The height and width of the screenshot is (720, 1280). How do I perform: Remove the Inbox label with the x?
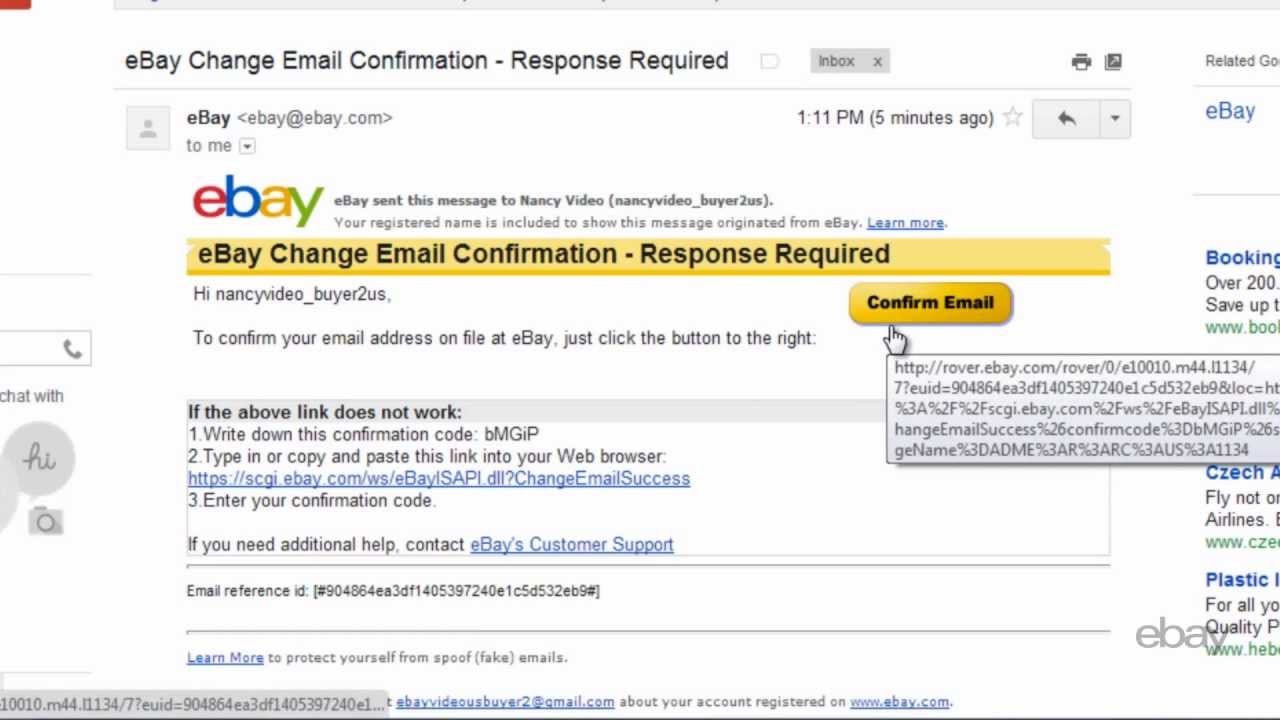(877, 61)
